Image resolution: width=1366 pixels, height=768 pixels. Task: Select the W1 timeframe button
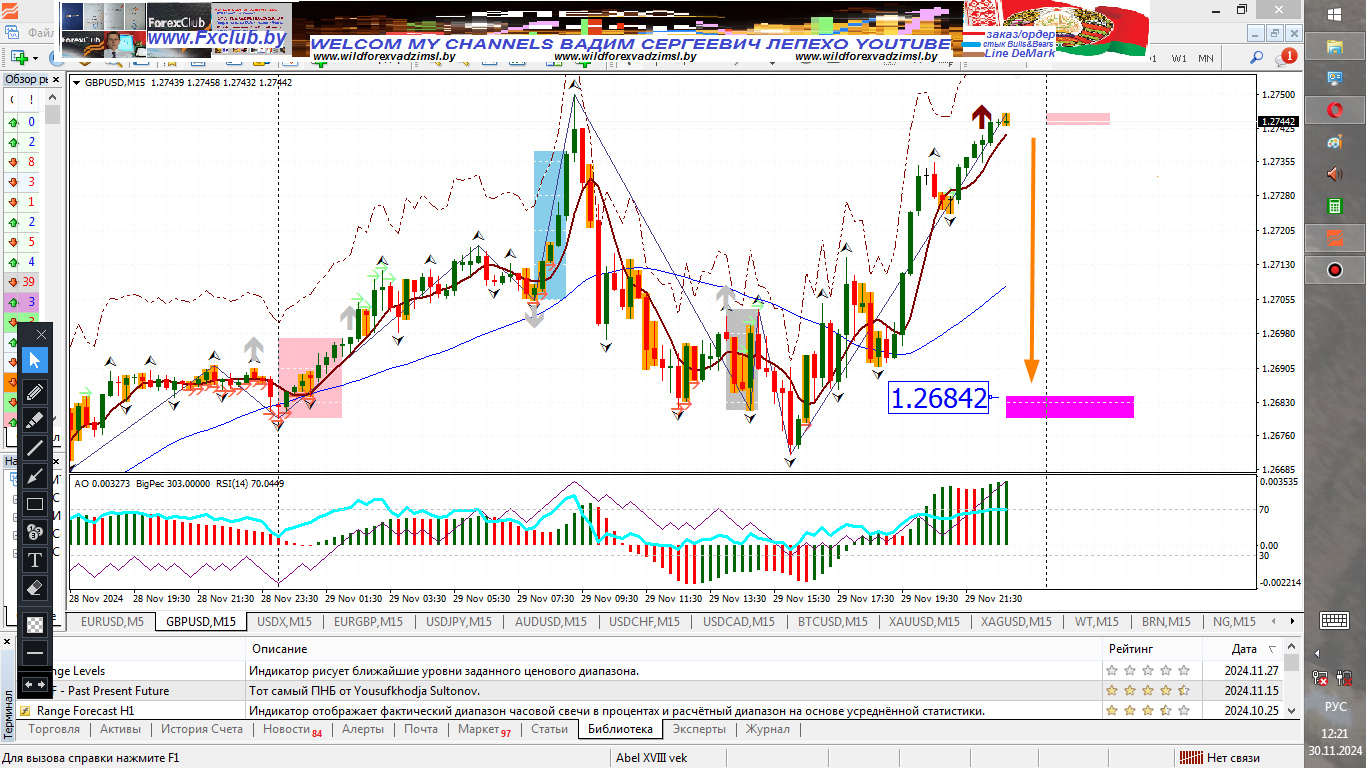pos(1179,58)
